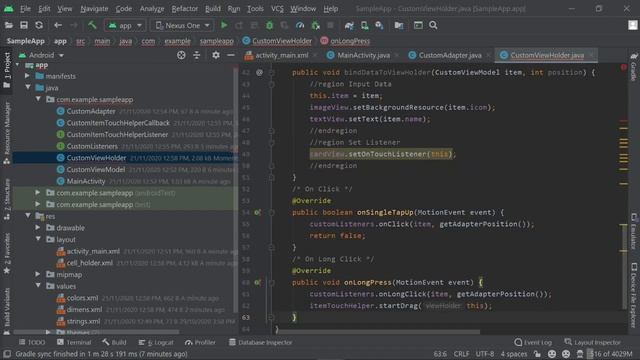Image resolution: width=640 pixels, height=360 pixels.
Task: Click the Make Project hammer icon
Action: [x=92, y=25]
